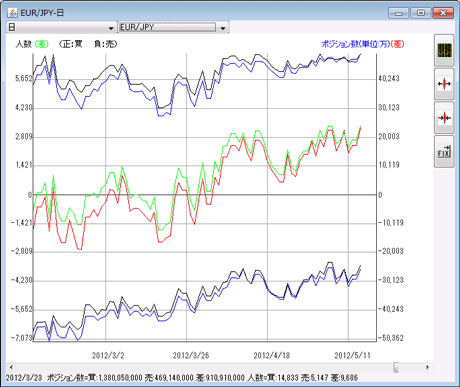Maximize the EUR/JPY-日 window
Screen dimensions: 460x387
[x=421, y=13]
